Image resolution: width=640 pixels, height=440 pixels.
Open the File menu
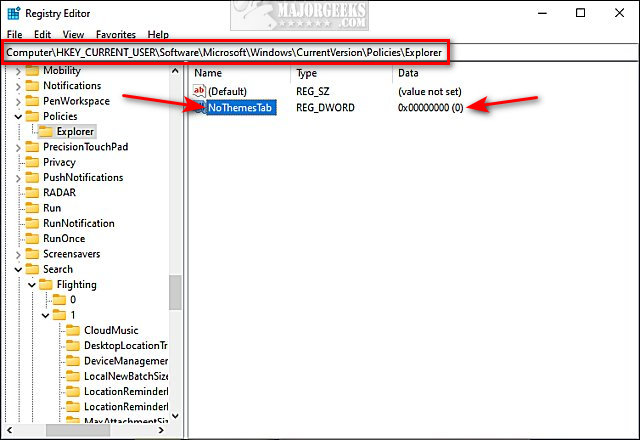click(15, 35)
